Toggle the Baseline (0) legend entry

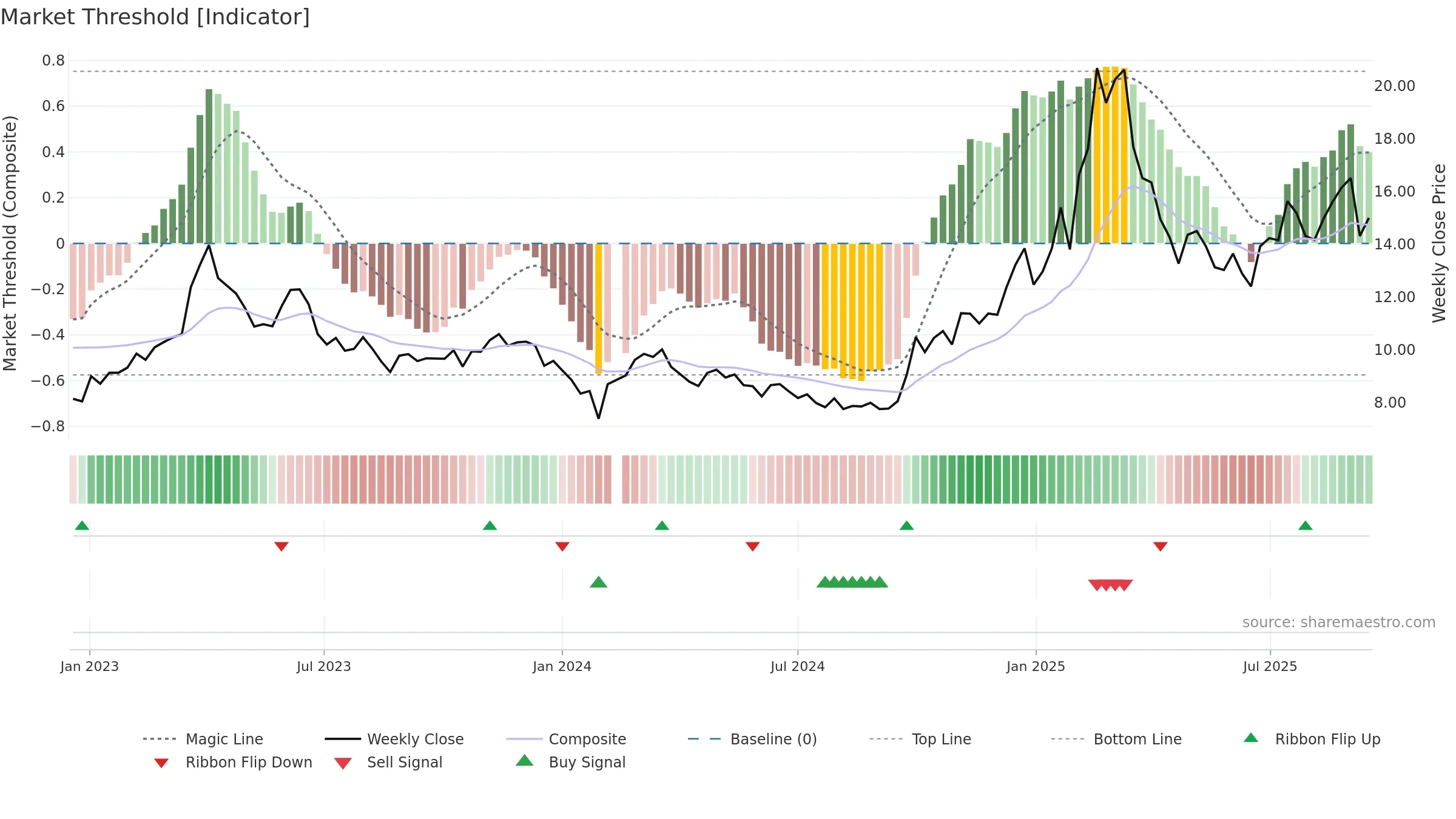click(x=752, y=739)
